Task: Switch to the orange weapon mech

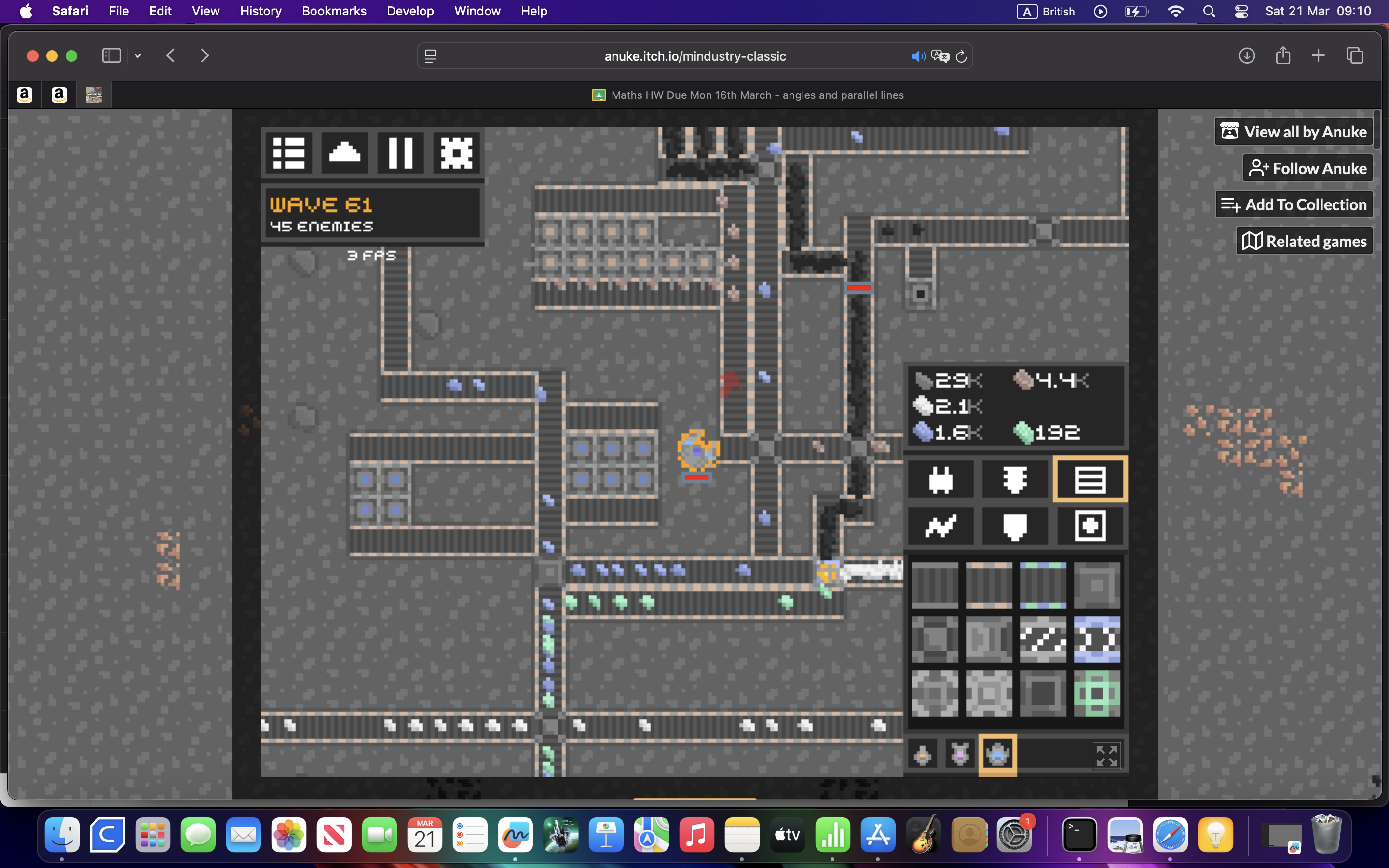Action: (922, 754)
